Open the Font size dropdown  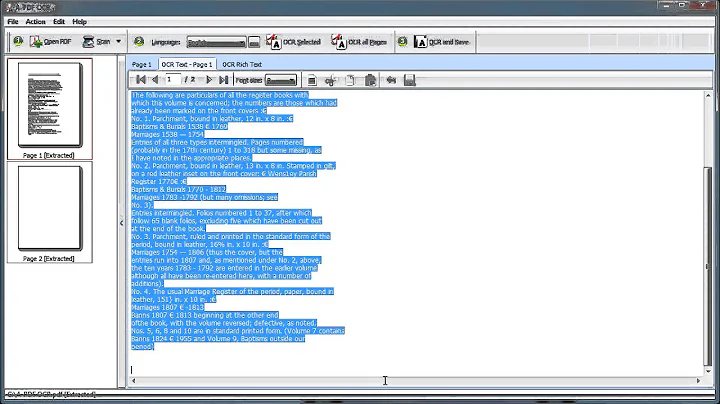click(x=281, y=80)
